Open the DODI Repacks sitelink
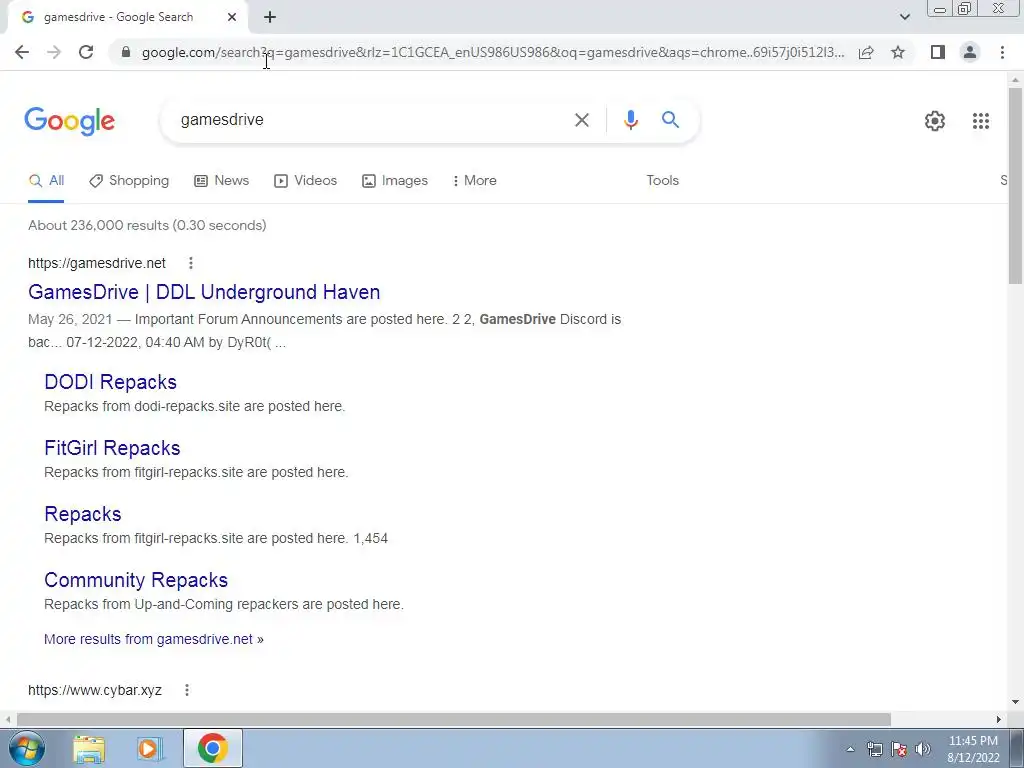The width and height of the screenshot is (1024, 768). tap(110, 382)
